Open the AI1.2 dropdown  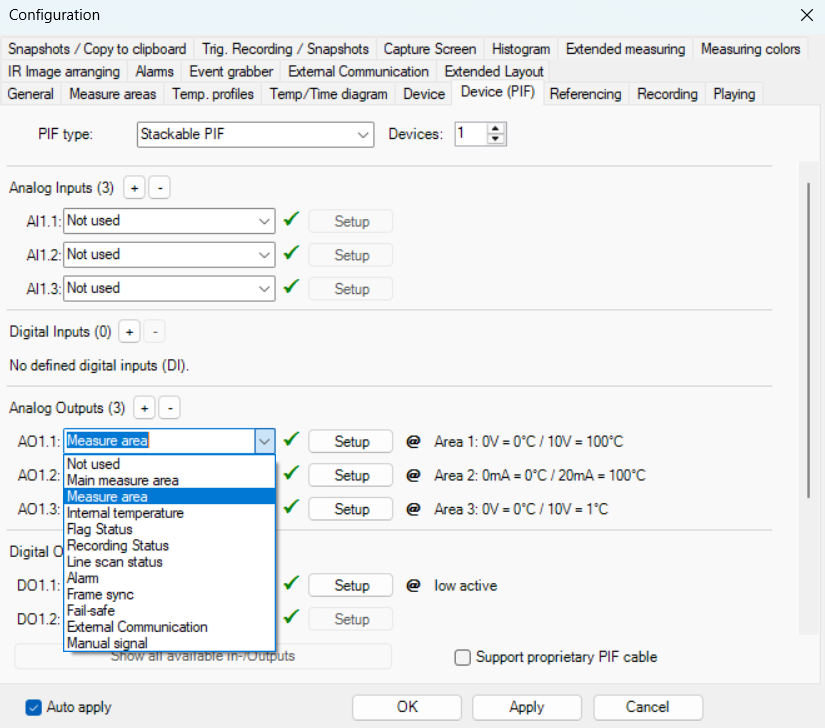point(169,255)
